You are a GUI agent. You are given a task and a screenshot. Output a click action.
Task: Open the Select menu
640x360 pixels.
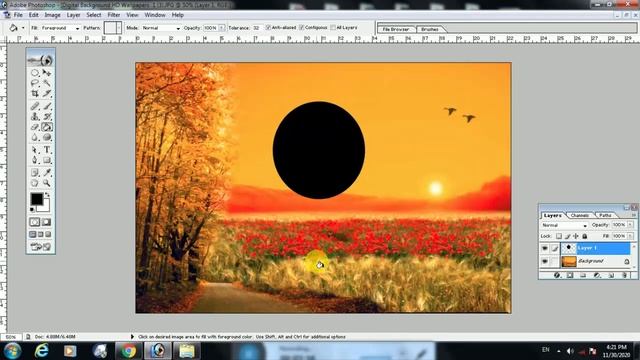93,15
